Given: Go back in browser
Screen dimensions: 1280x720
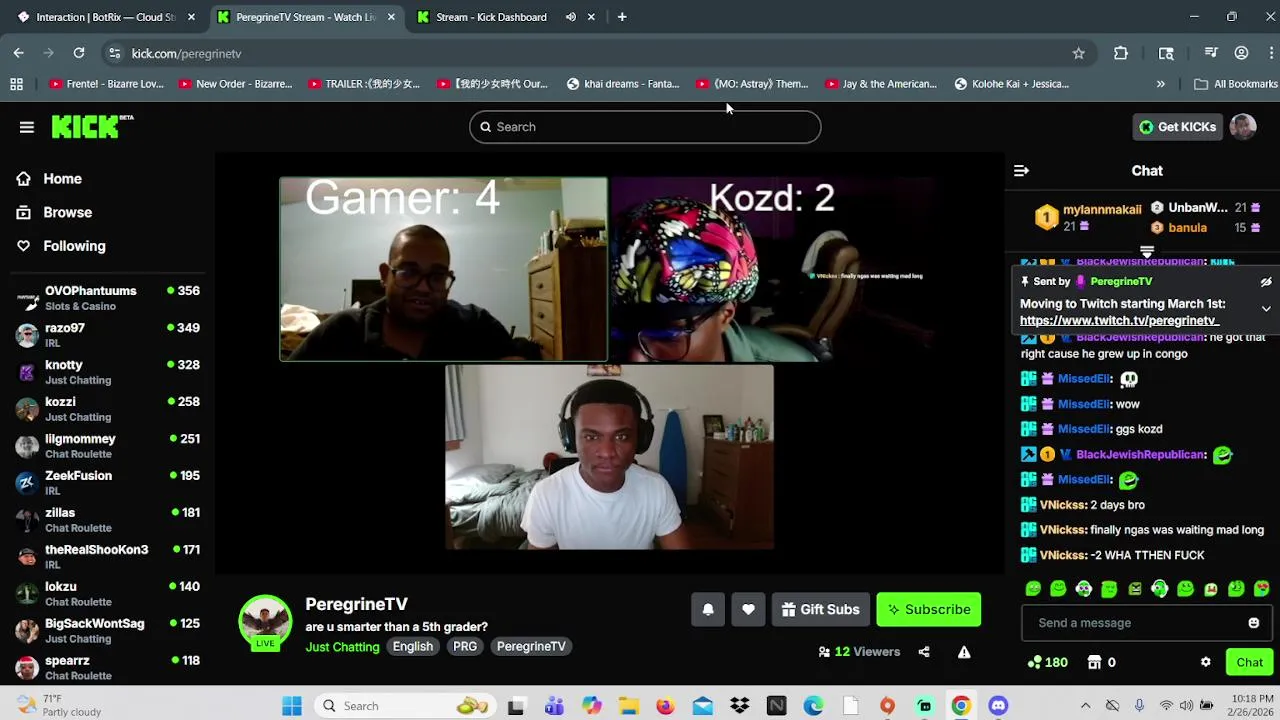Looking at the screenshot, I should 19,53.
